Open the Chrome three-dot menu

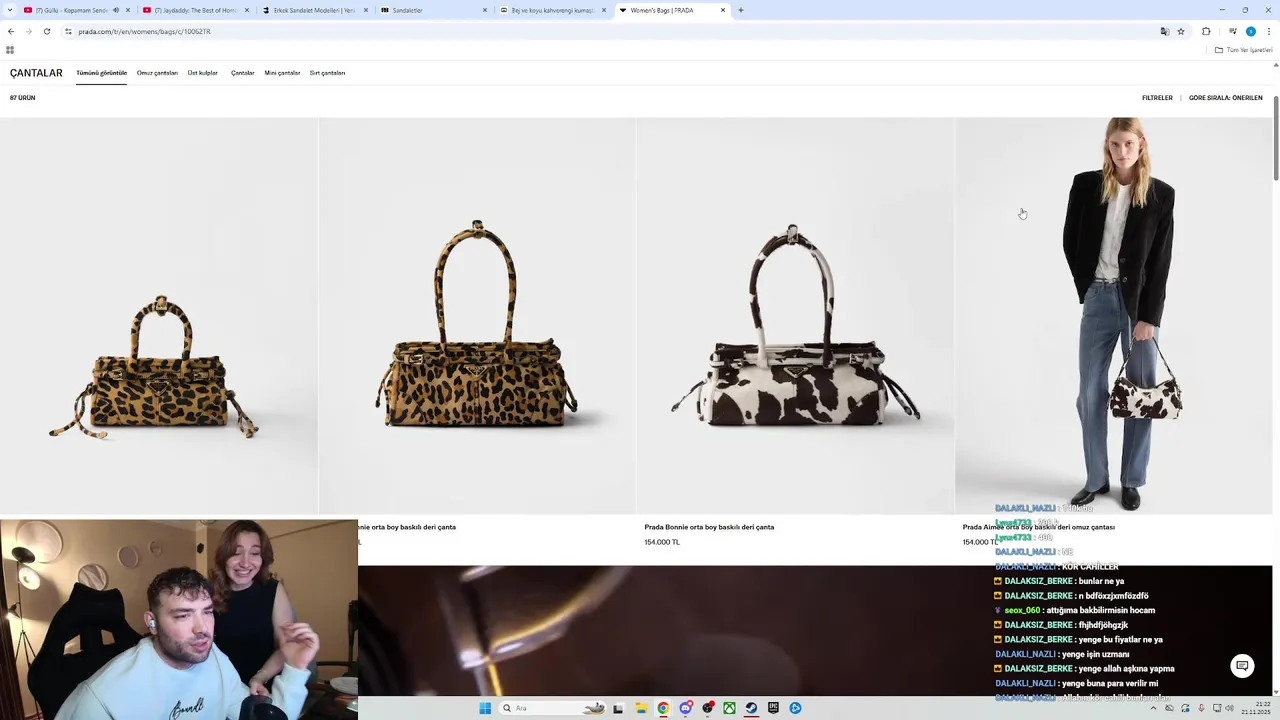click(1268, 31)
